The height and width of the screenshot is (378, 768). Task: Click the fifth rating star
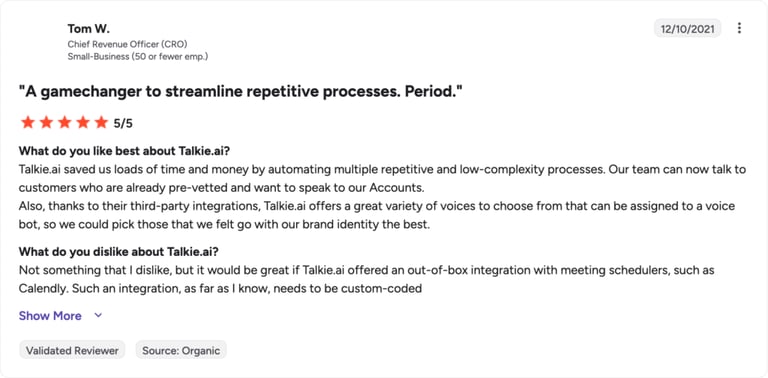tap(101, 122)
